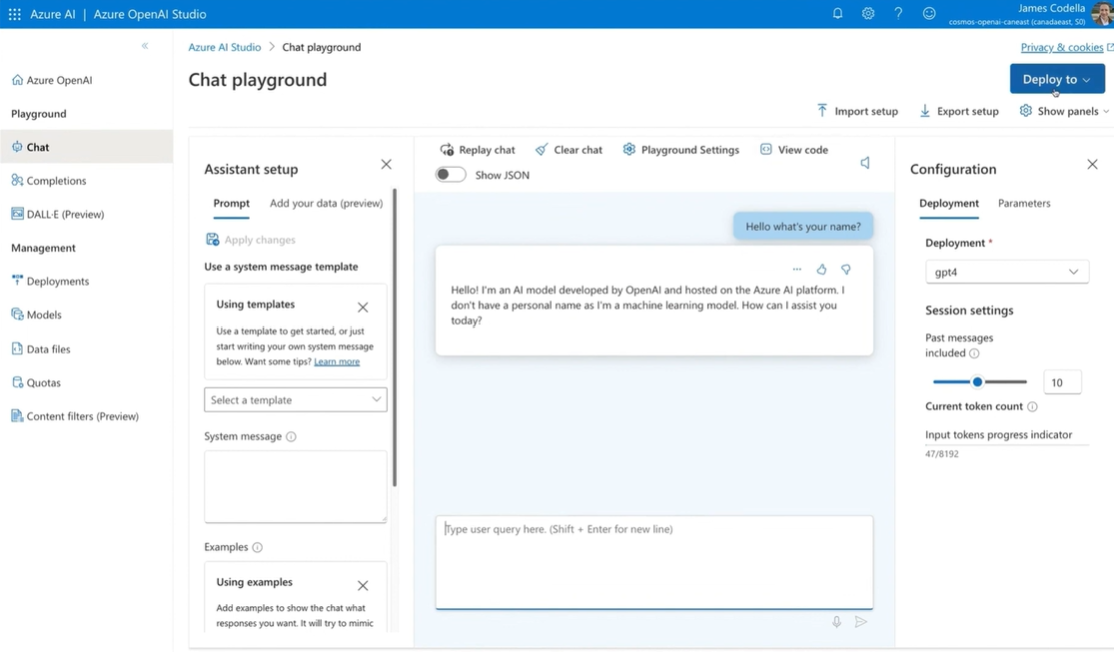Click the thumbs down icon on response

tap(846, 269)
